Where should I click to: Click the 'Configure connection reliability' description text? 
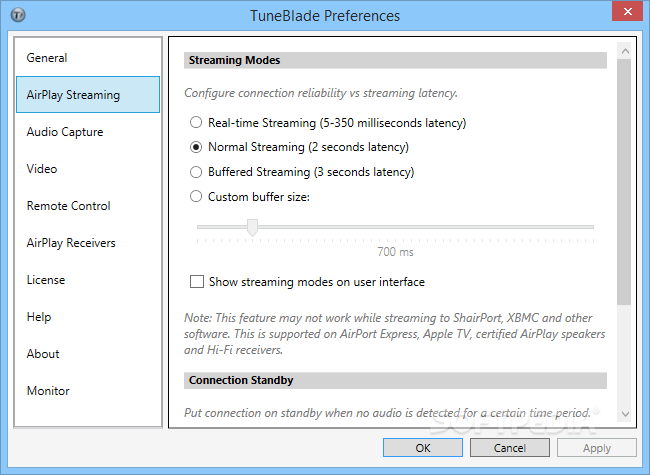[321, 93]
